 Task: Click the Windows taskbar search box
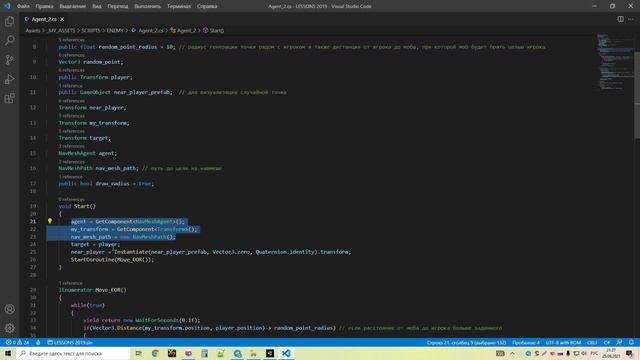point(73,353)
